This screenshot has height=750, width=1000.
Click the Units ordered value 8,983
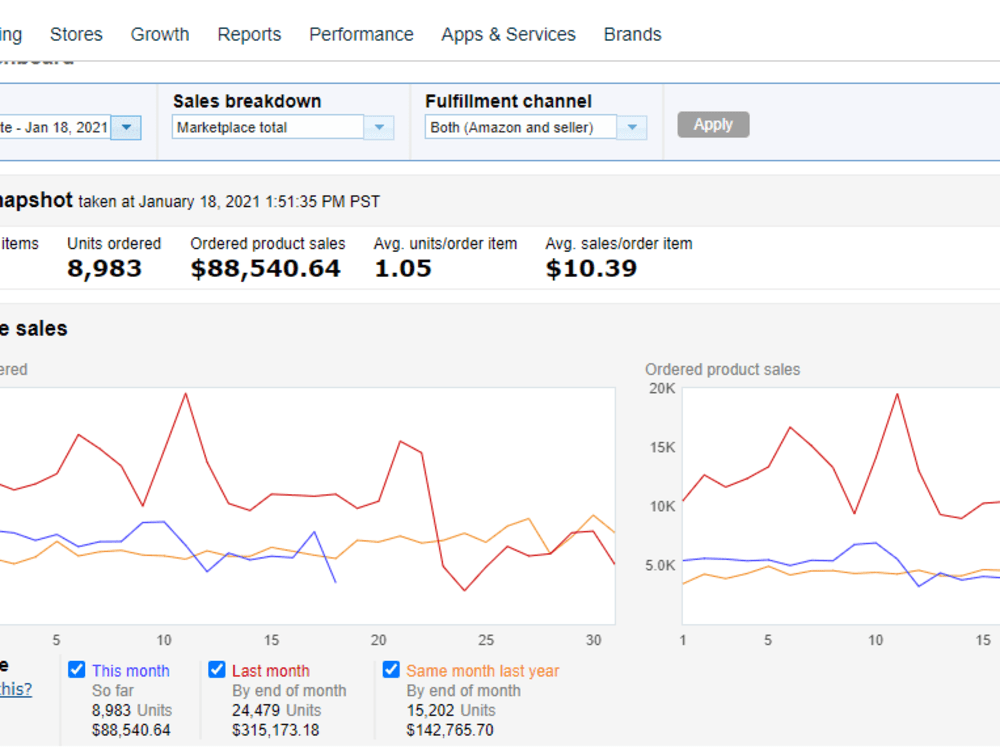[105, 268]
